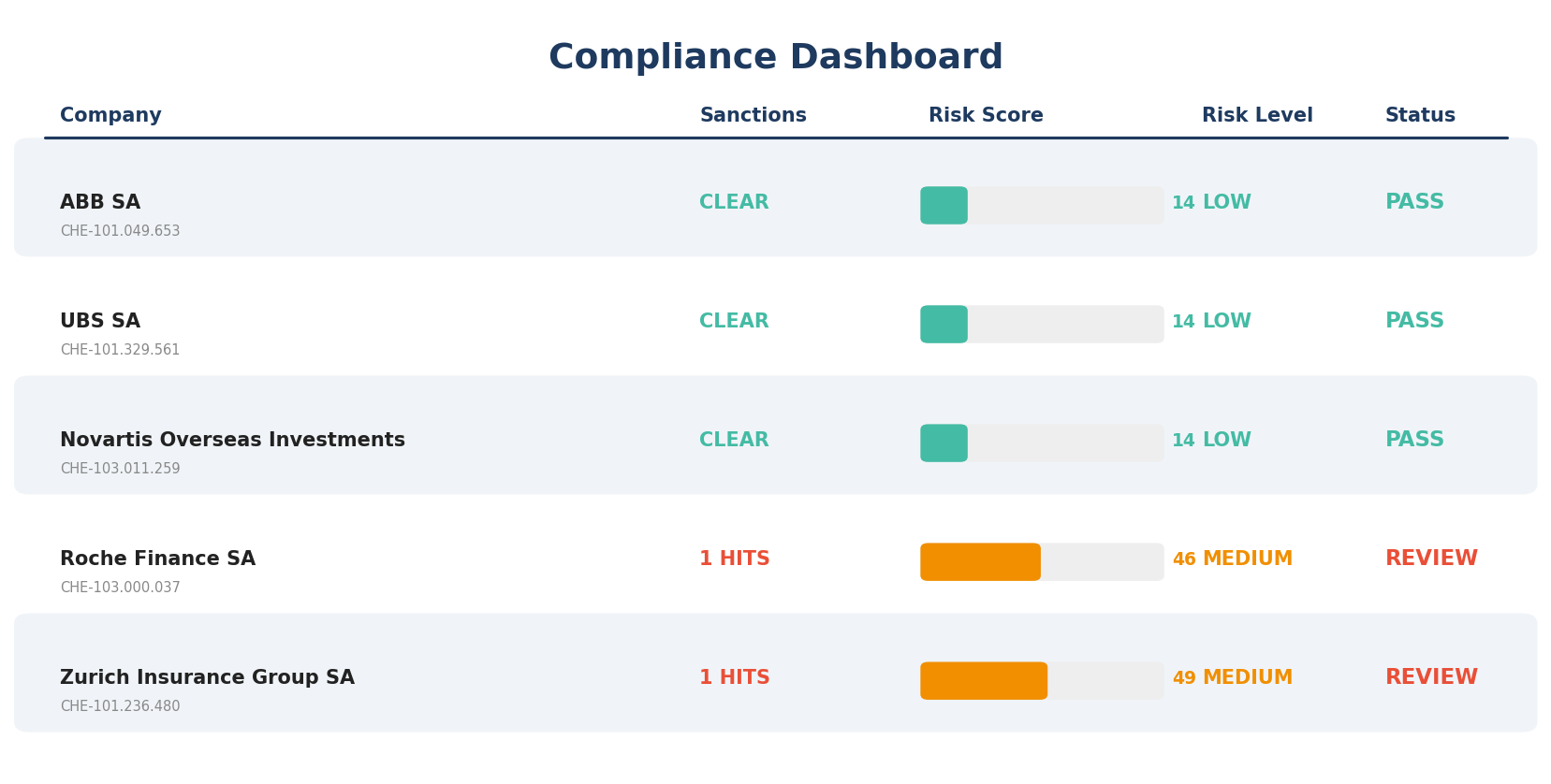
Task: Click REVIEW status for Zurich Insurance Group
Action: [1431, 677]
